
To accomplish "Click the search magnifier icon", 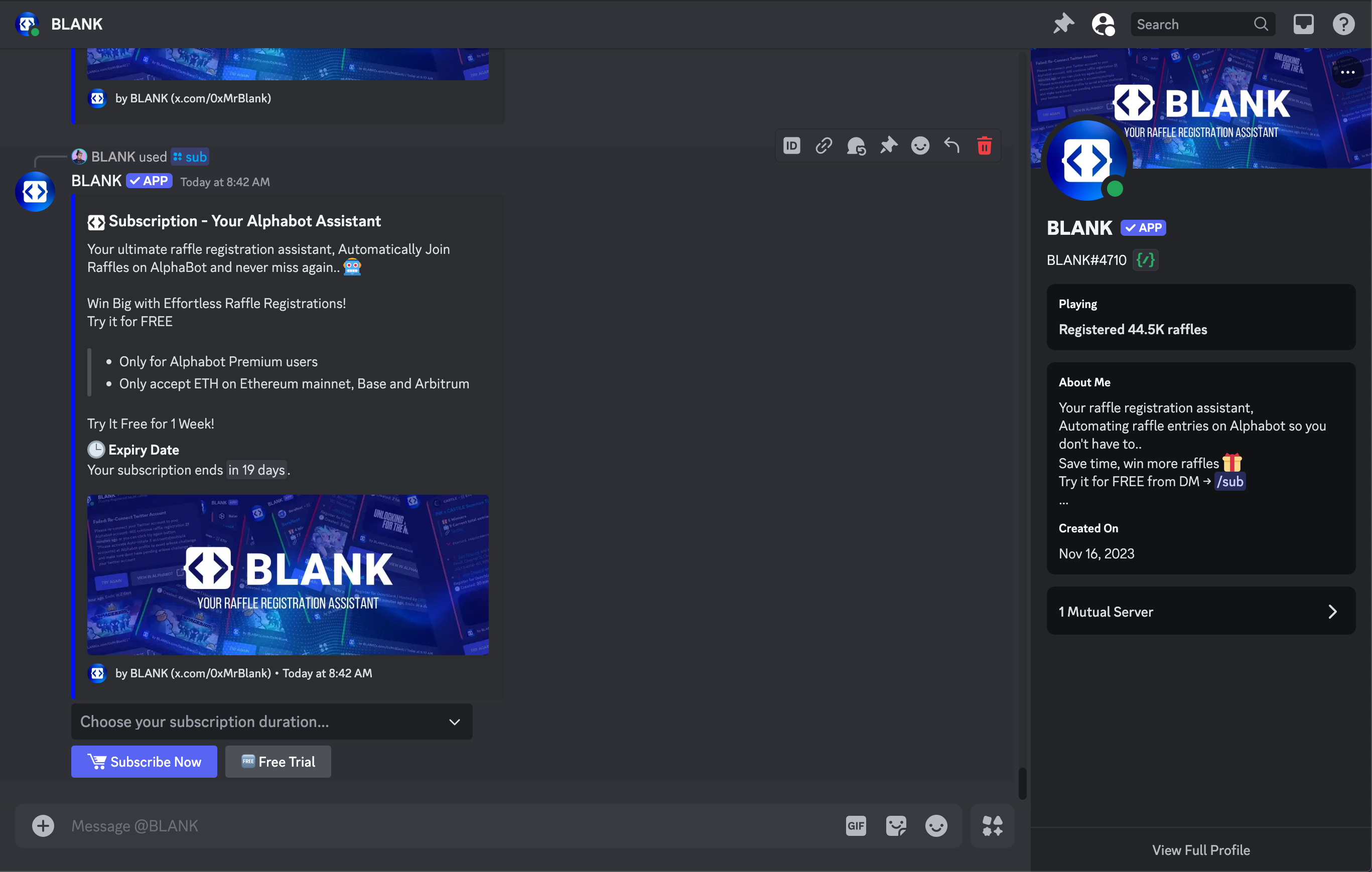I will [1261, 24].
